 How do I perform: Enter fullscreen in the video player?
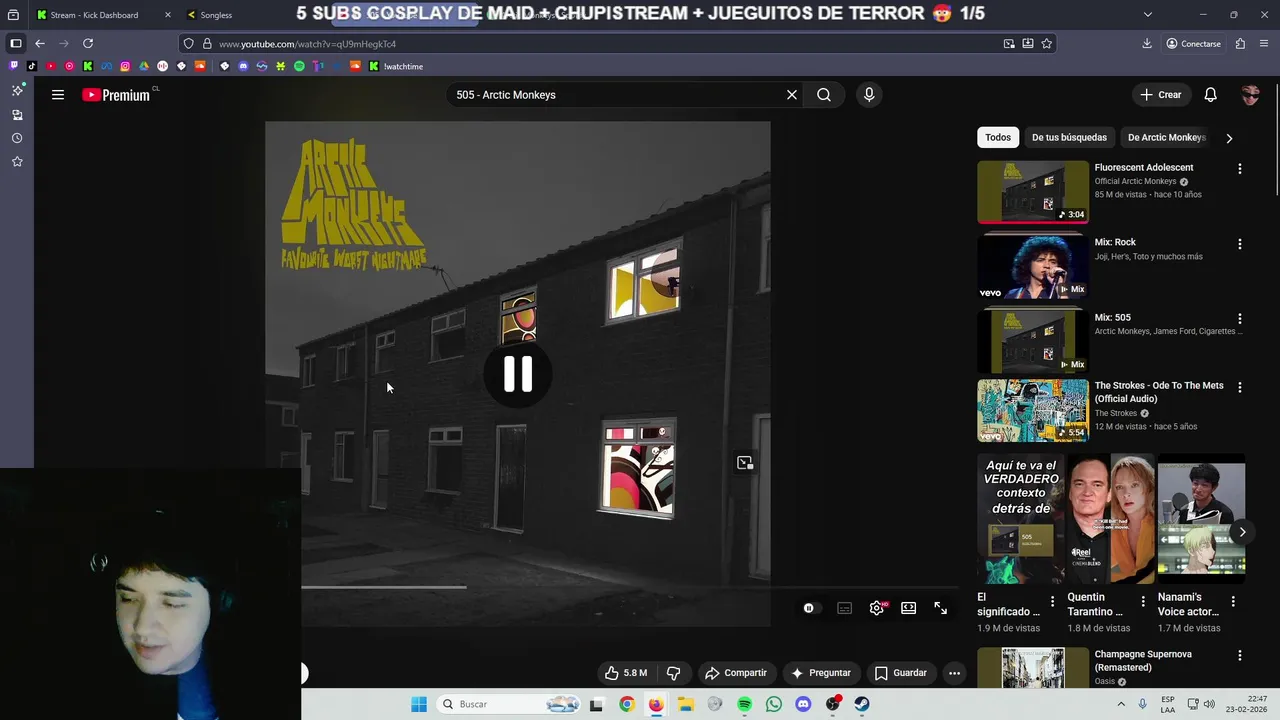pyautogui.click(x=941, y=608)
